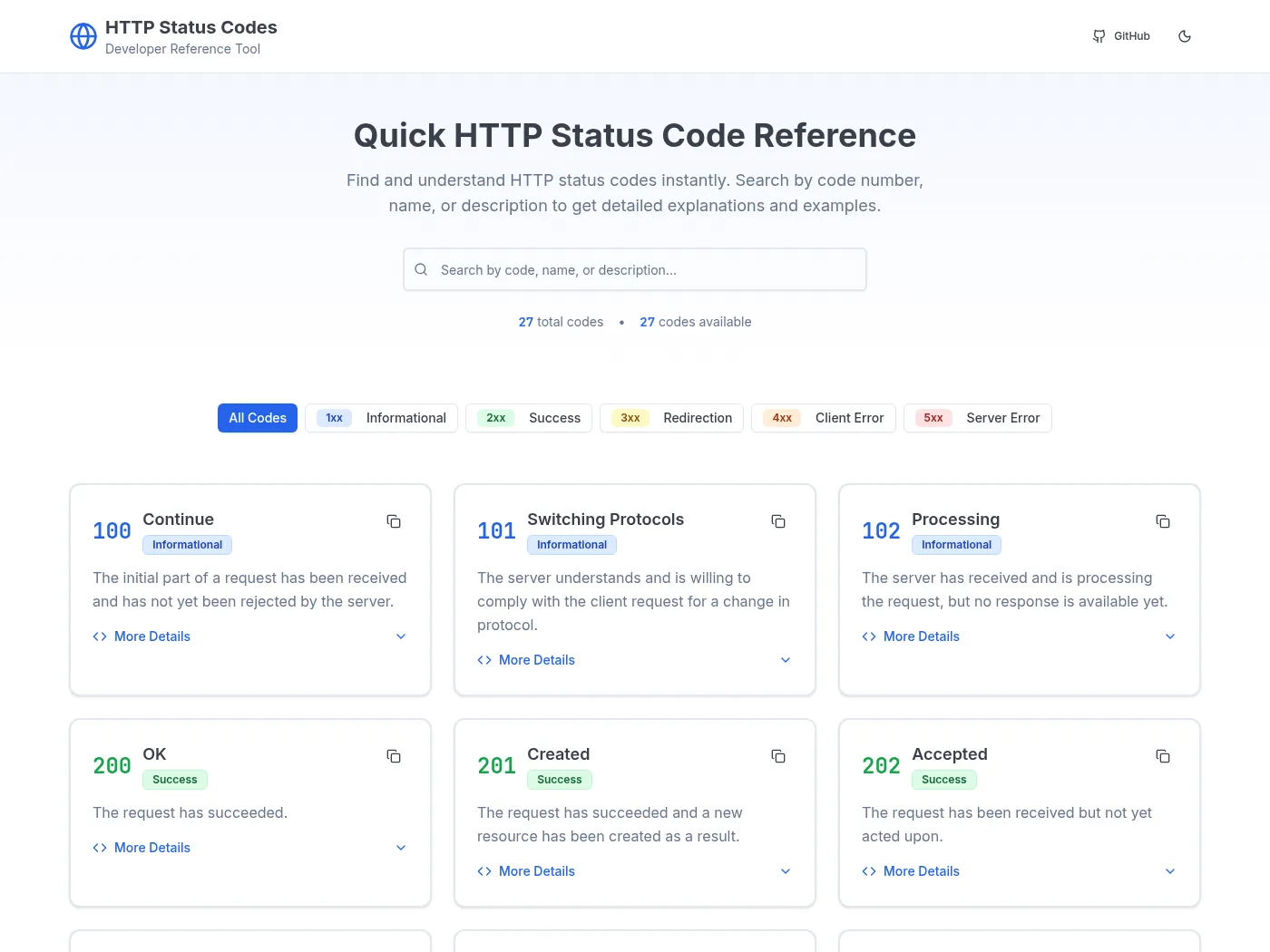
Task: Filter by 4xx Client Error codes
Action: pos(824,418)
